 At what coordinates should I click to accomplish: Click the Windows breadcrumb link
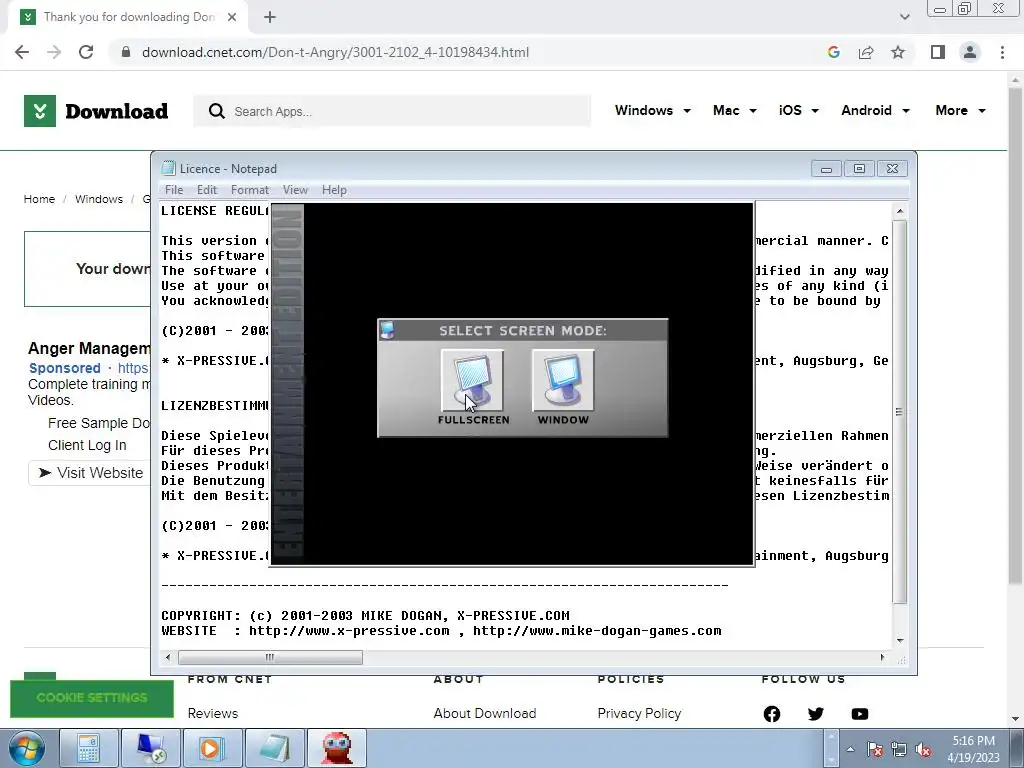99,199
